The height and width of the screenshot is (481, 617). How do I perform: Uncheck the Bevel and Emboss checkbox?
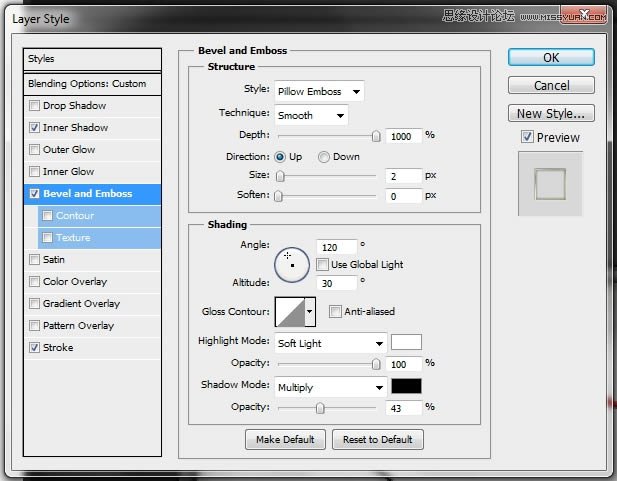[35, 194]
